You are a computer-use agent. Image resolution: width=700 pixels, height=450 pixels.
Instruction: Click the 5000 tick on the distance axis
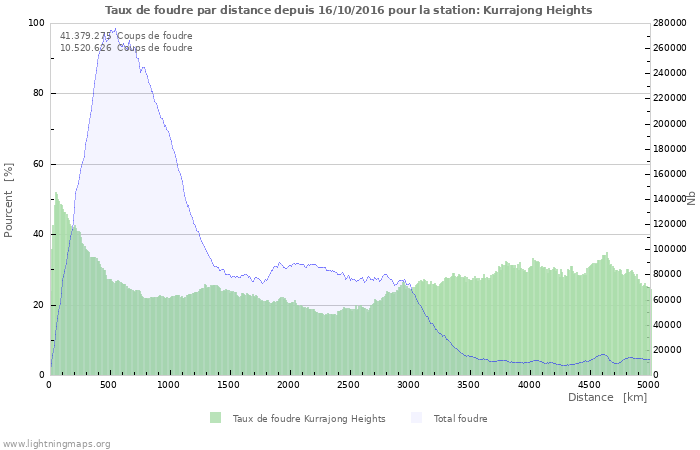click(648, 384)
